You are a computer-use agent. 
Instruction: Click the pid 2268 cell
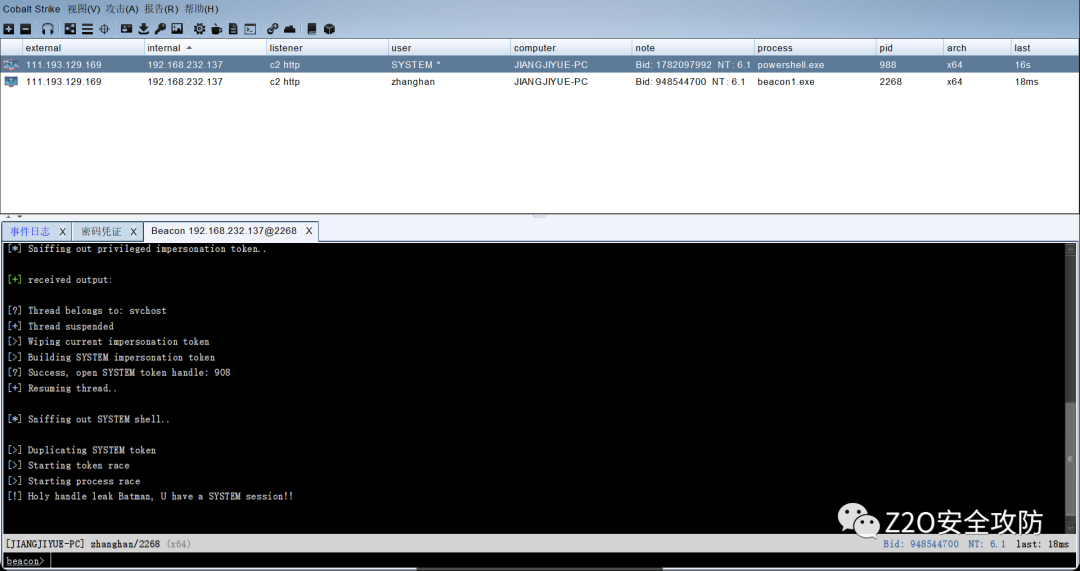tap(909, 81)
